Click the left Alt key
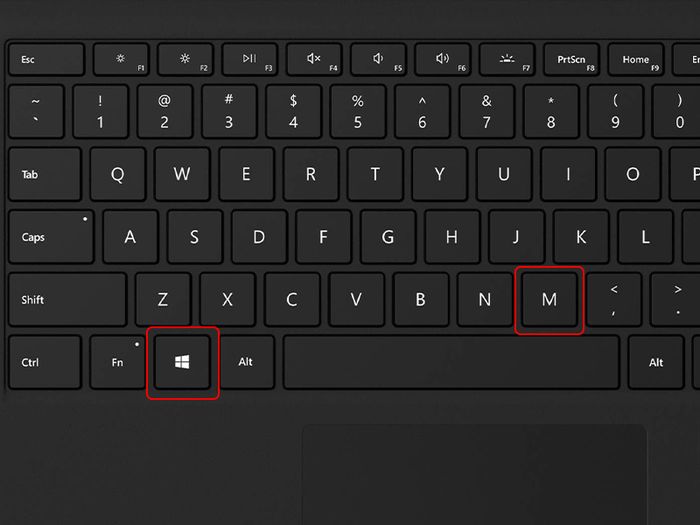Image resolution: width=700 pixels, height=525 pixels. [x=247, y=362]
